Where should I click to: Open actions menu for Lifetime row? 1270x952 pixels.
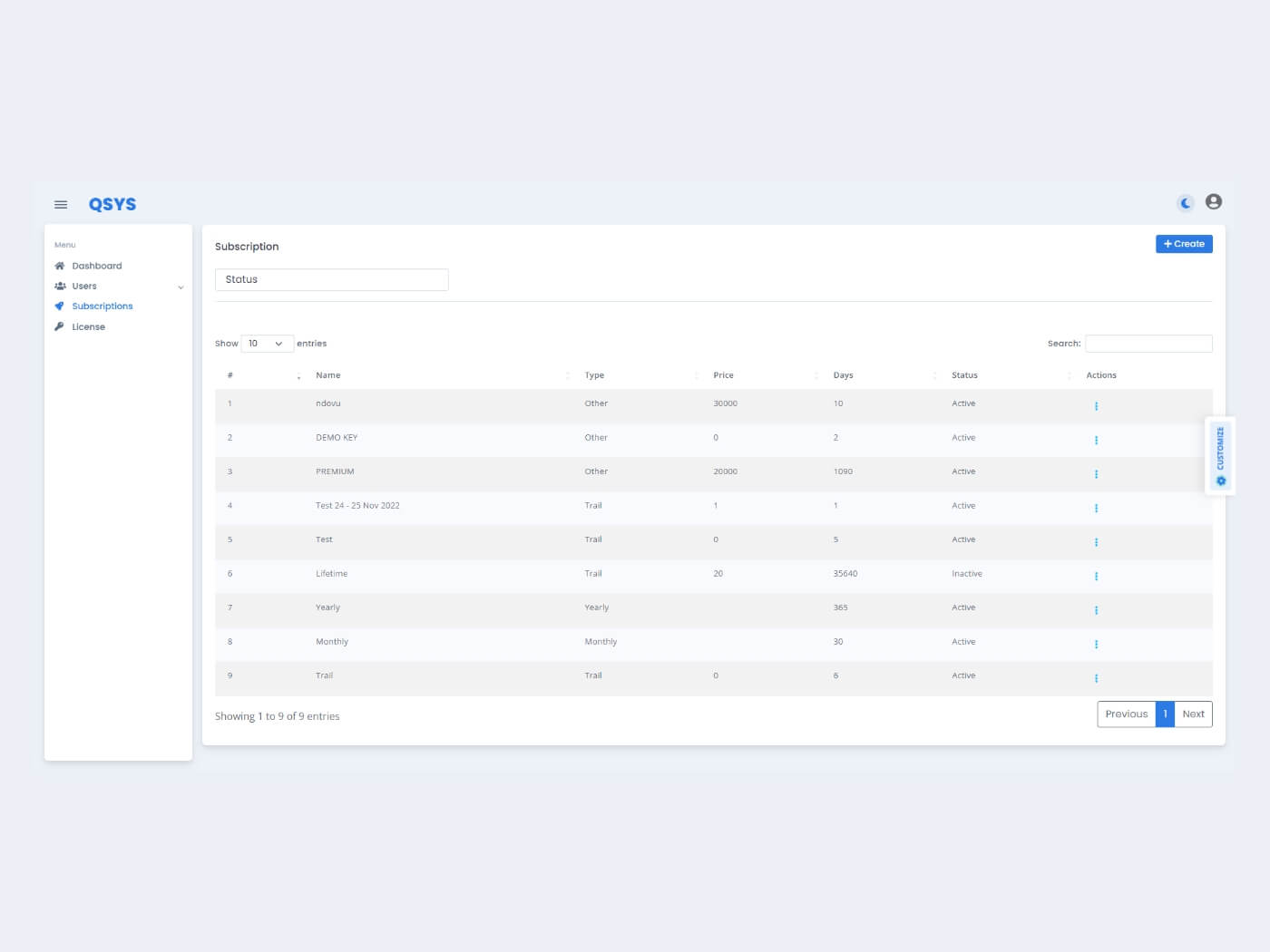[x=1096, y=576]
